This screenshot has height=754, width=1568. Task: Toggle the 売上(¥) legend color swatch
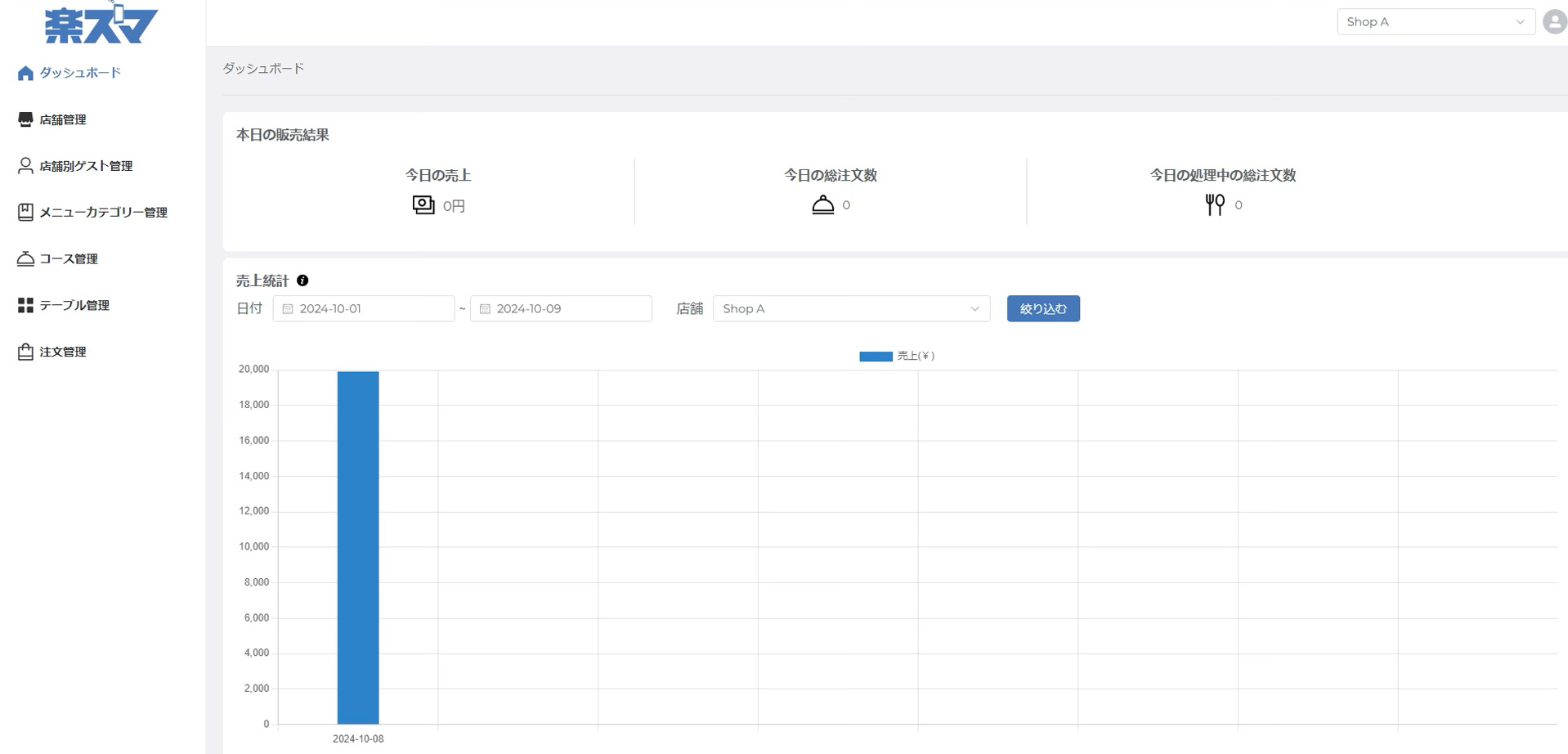click(875, 357)
